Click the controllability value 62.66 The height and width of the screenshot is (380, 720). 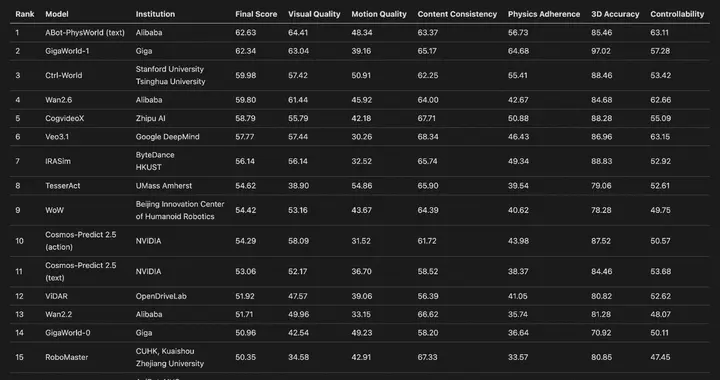661,100
